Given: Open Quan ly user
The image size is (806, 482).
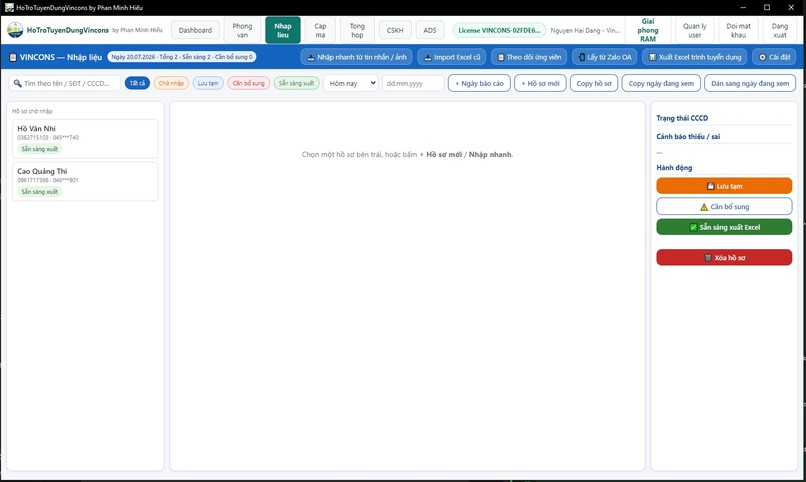Looking at the screenshot, I should (694, 30).
